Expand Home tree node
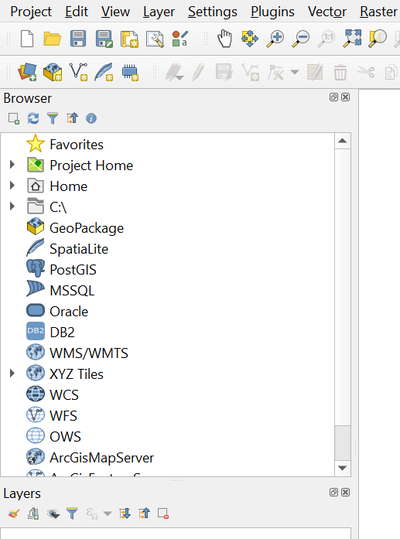The image size is (400, 539). click(12, 186)
